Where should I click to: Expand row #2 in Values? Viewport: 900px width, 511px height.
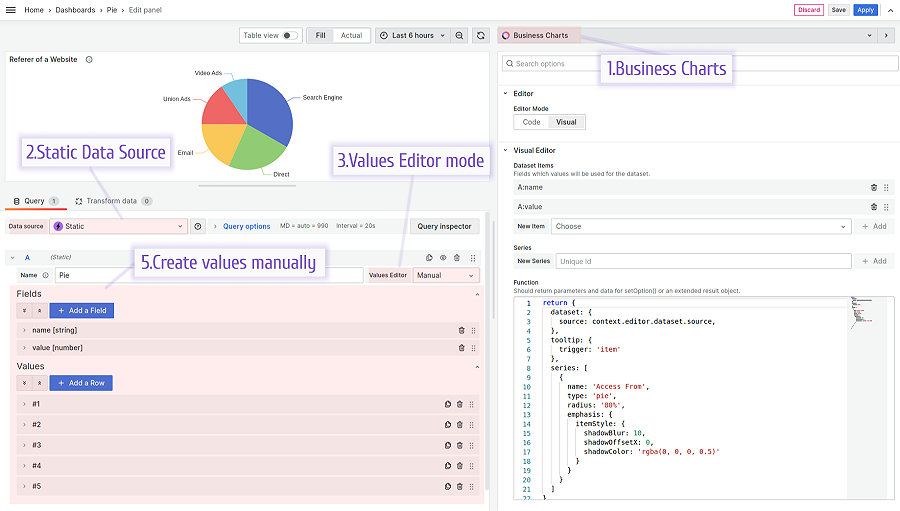[24, 425]
